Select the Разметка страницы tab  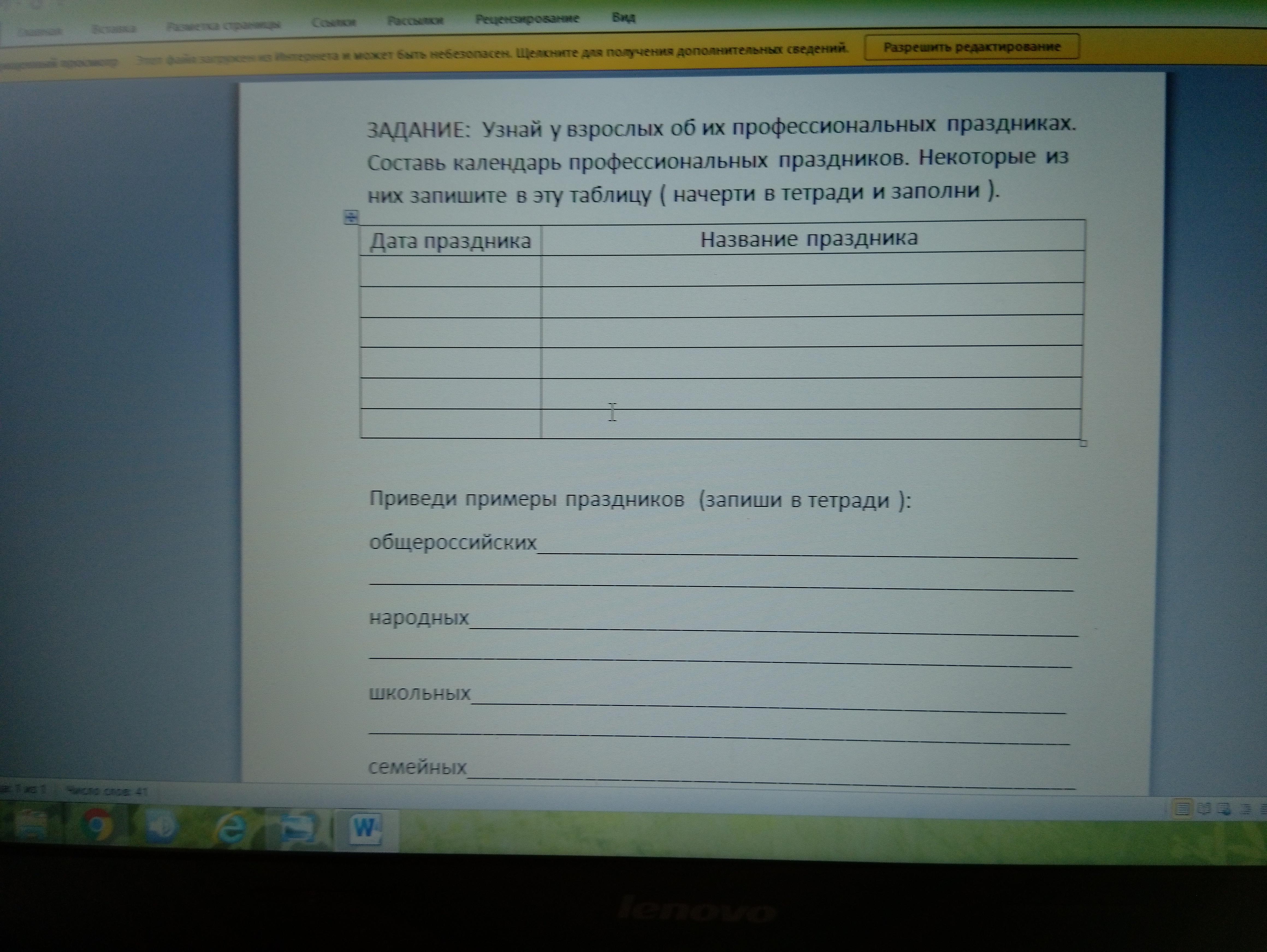(223, 26)
